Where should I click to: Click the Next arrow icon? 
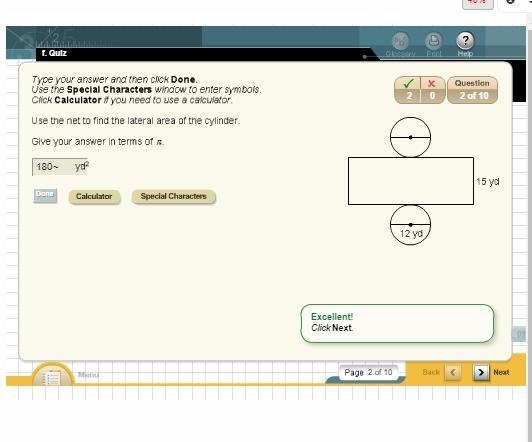tap(481, 372)
